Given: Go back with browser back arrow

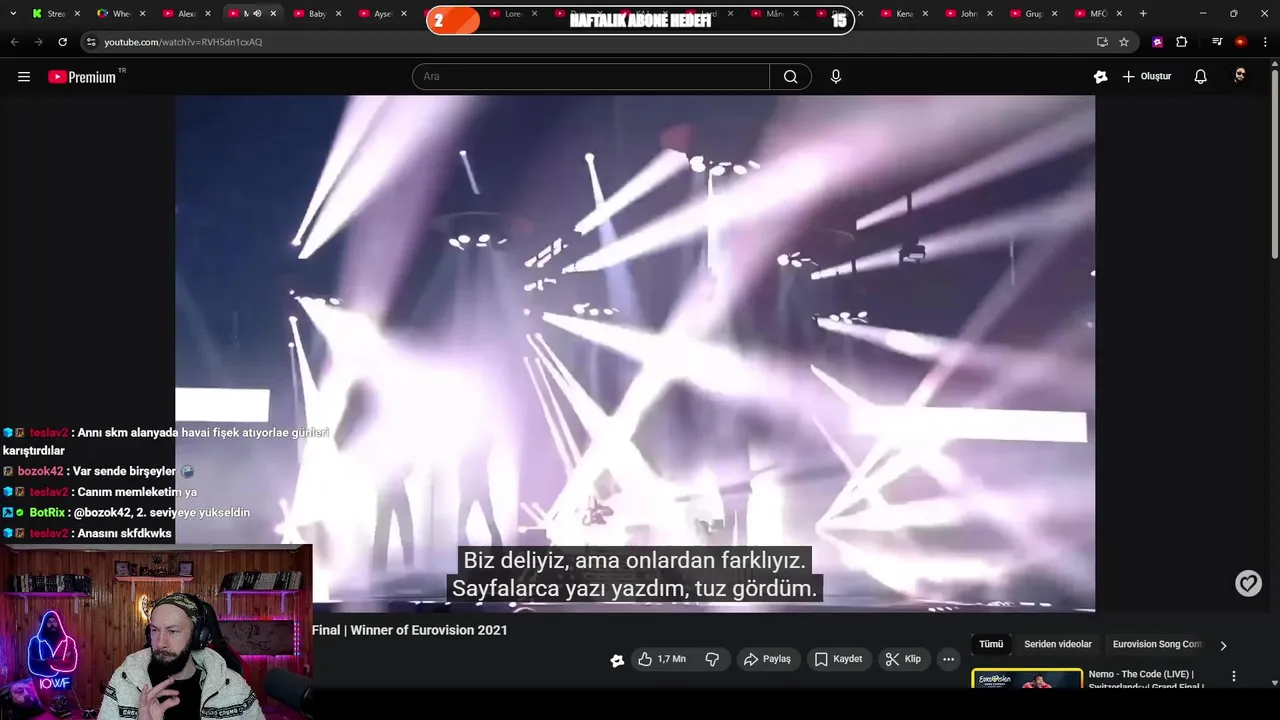Looking at the screenshot, I should coord(14,42).
